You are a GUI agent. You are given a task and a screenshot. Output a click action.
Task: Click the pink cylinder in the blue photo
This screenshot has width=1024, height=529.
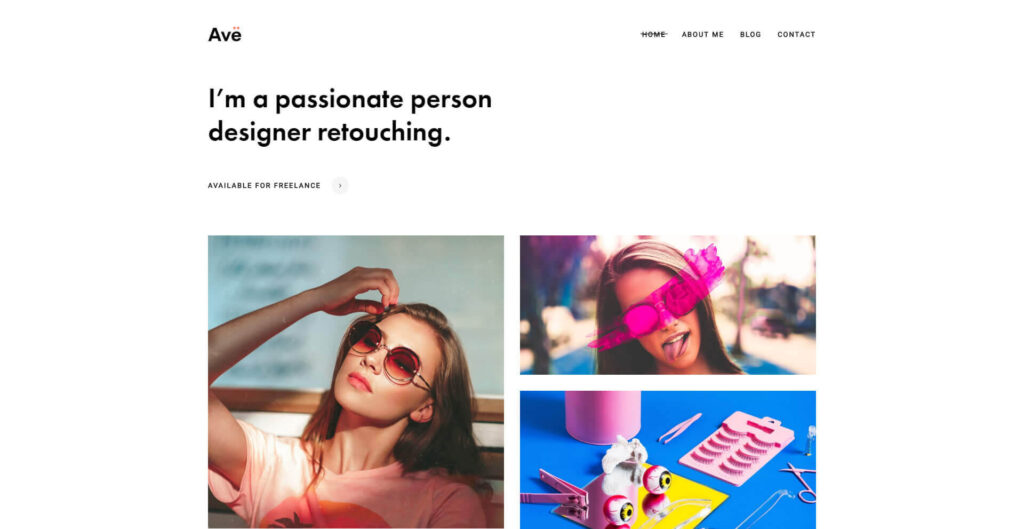[603, 417]
